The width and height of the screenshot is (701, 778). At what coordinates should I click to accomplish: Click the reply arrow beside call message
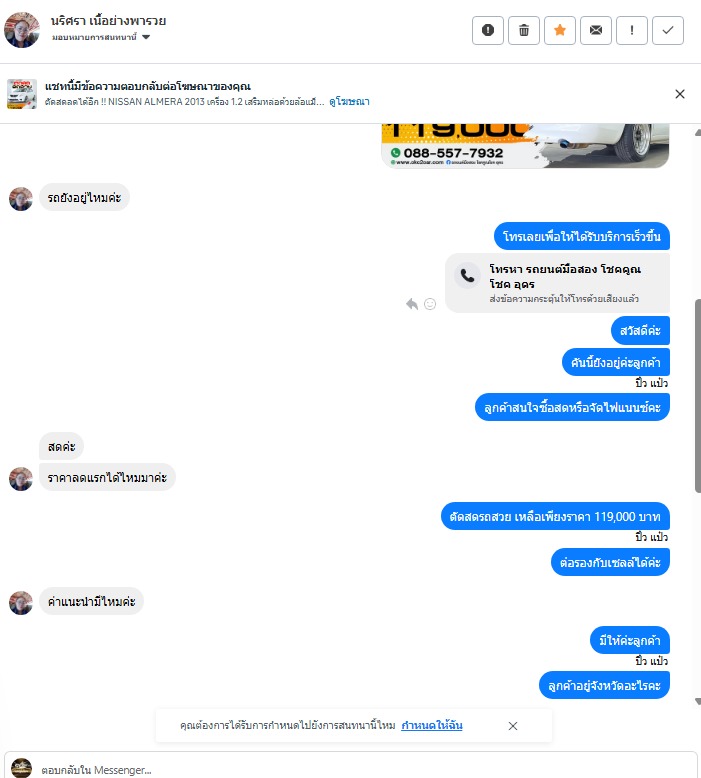pos(412,304)
